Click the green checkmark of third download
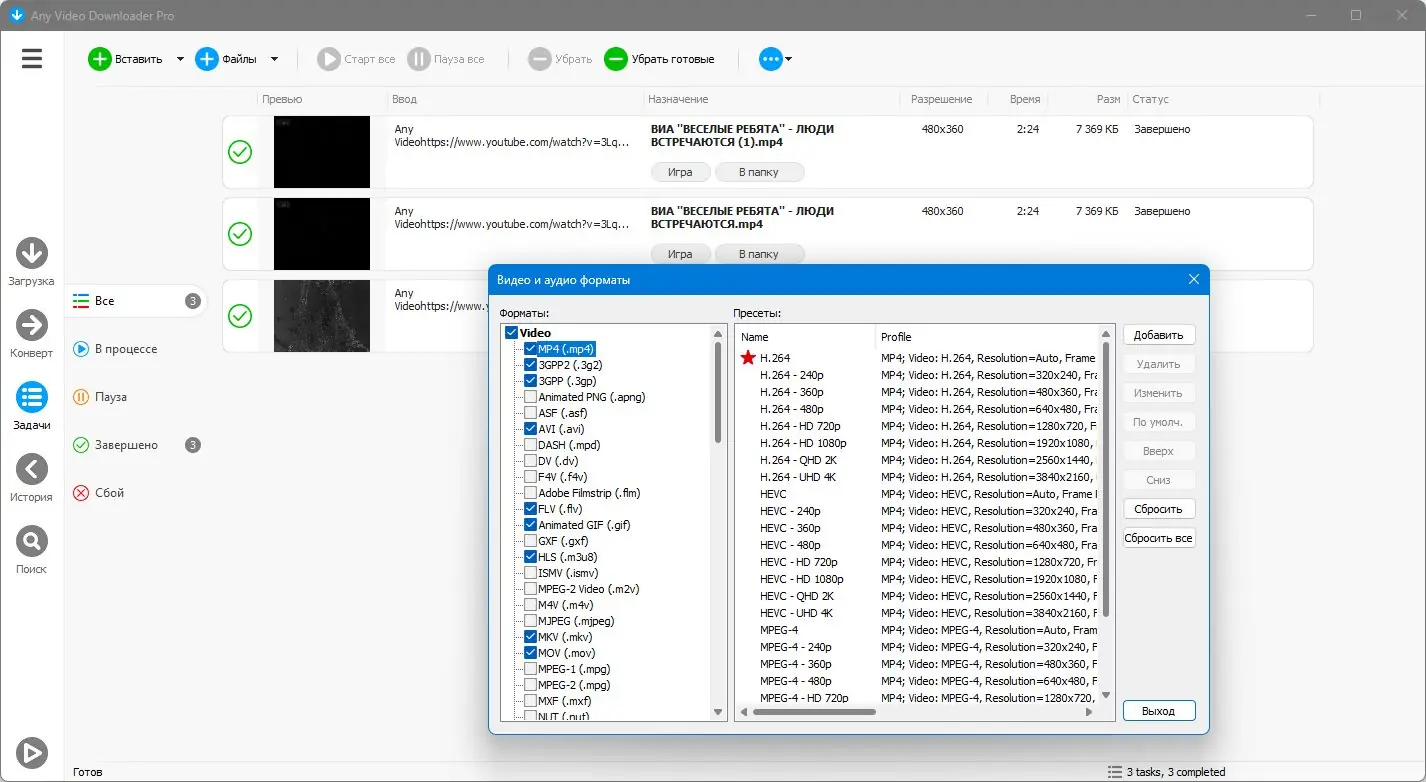Viewport: 1426px width, 782px height. tap(240, 316)
